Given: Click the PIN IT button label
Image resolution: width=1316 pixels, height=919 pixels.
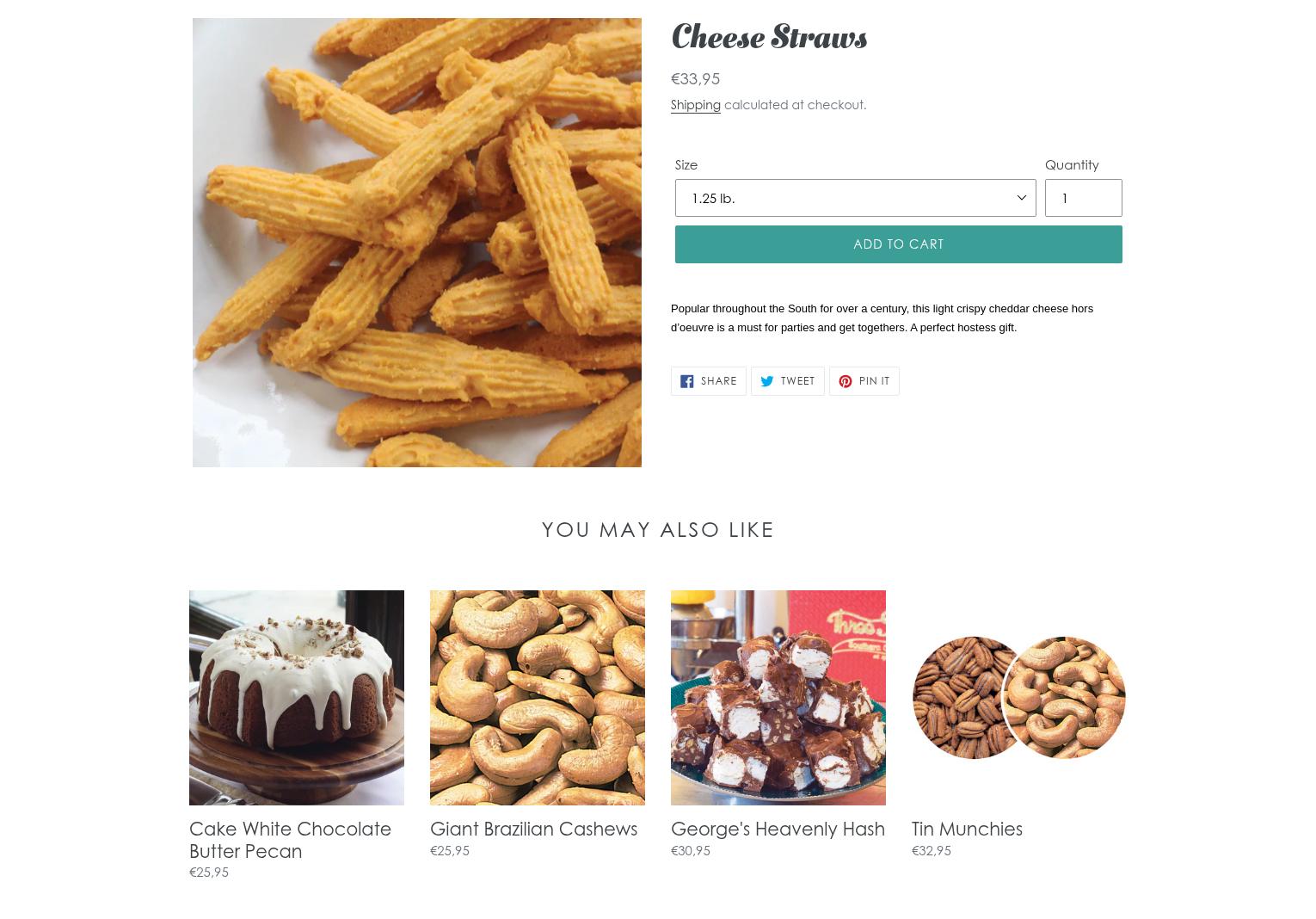Looking at the screenshot, I should (874, 381).
